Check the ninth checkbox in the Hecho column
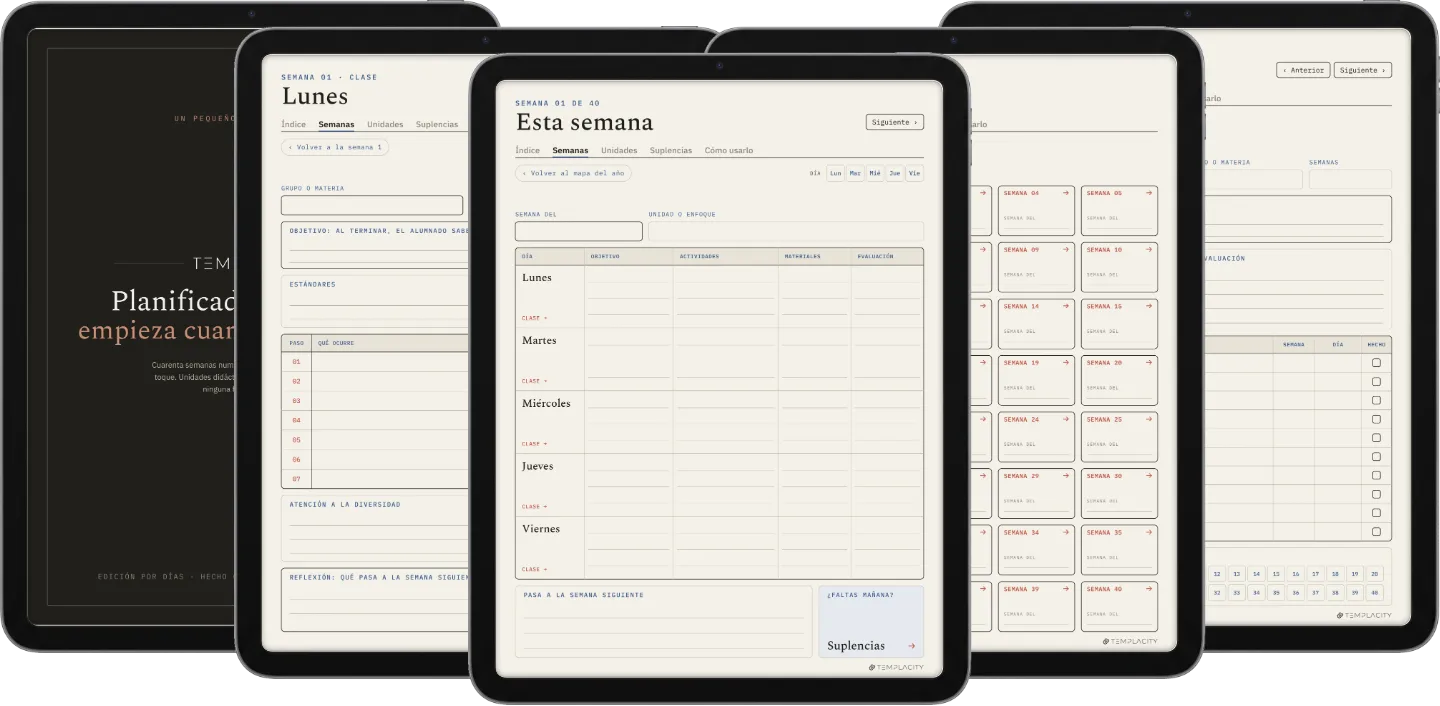Image resolution: width=1440 pixels, height=706 pixels. (1376, 513)
